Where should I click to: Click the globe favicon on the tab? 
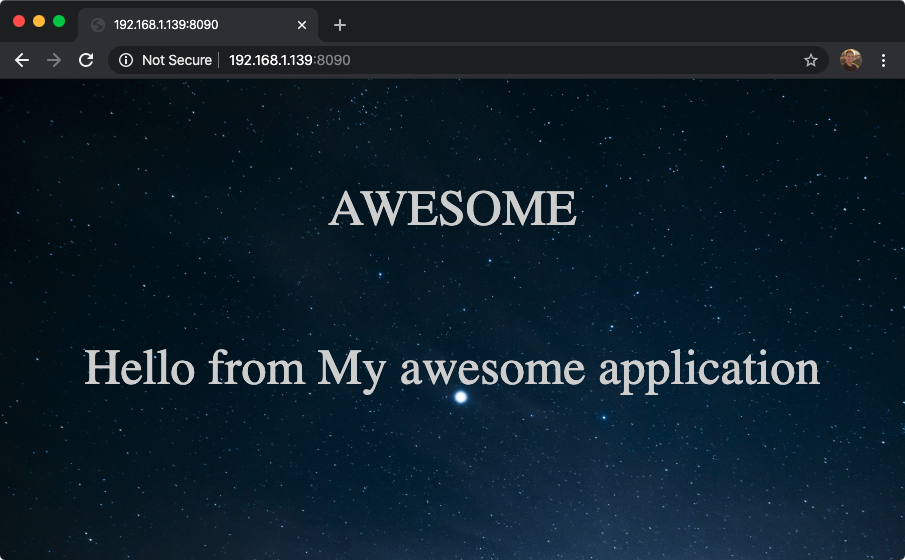point(98,25)
